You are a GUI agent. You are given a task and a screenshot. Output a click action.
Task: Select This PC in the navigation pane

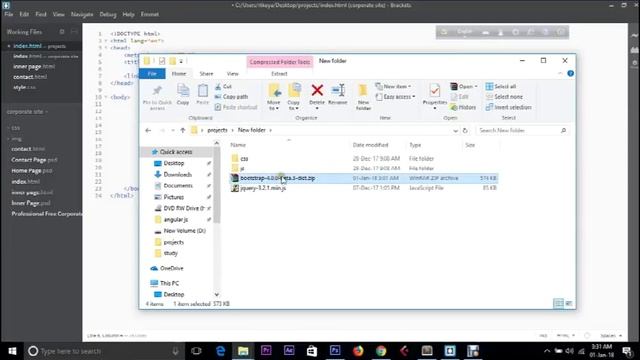pos(169,283)
